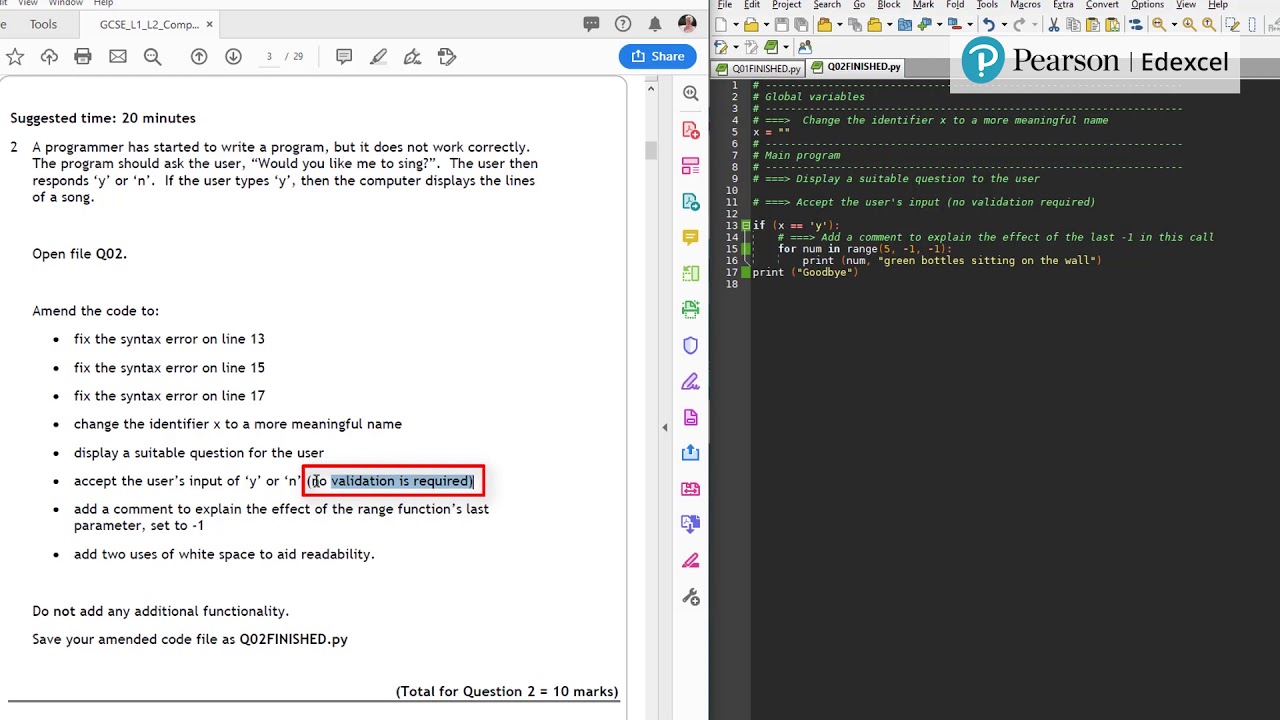
Task: Open the File menu in the code editor
Action: [725, 5]
